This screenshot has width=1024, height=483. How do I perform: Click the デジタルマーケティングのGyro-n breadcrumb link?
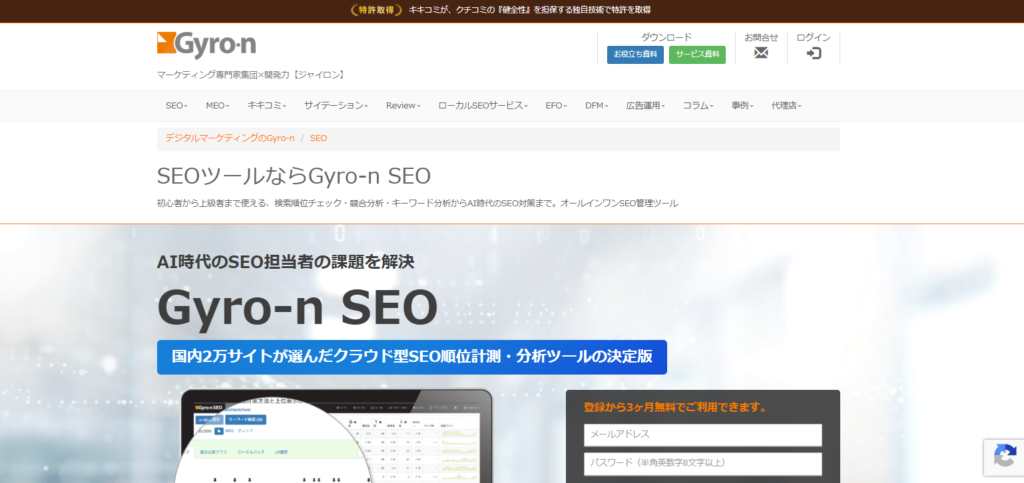click(x=230, y=138)
